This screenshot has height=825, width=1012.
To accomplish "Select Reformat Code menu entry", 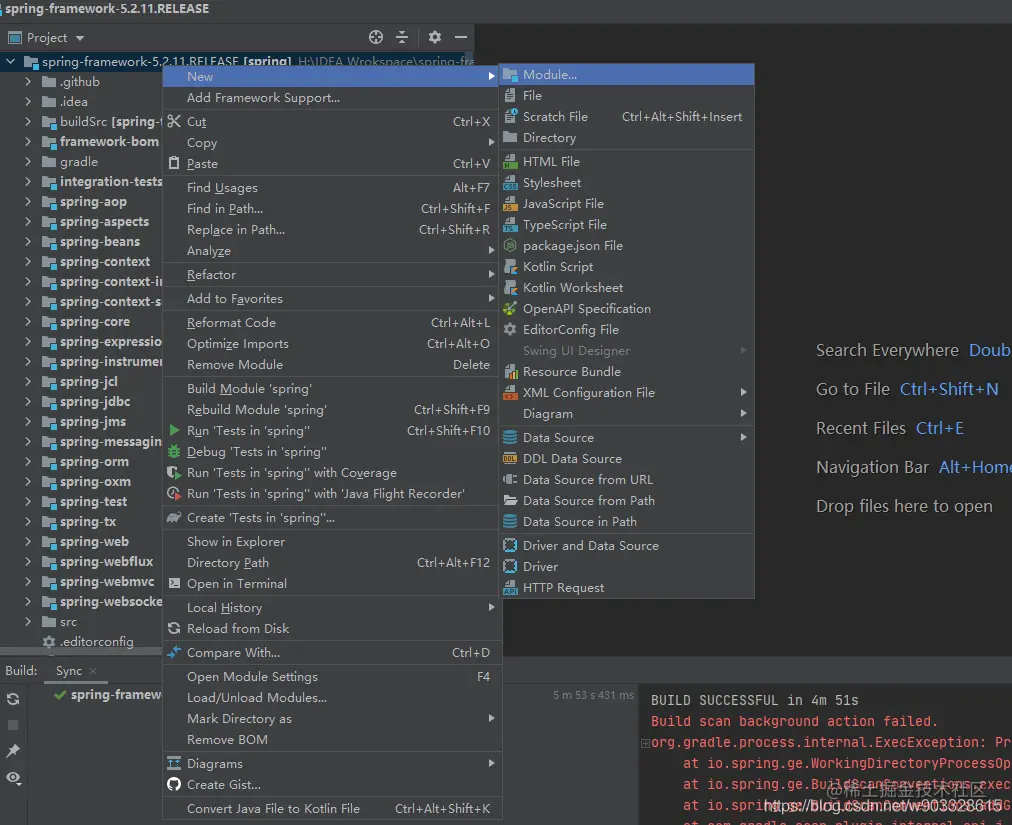I will tap(330, 322).
